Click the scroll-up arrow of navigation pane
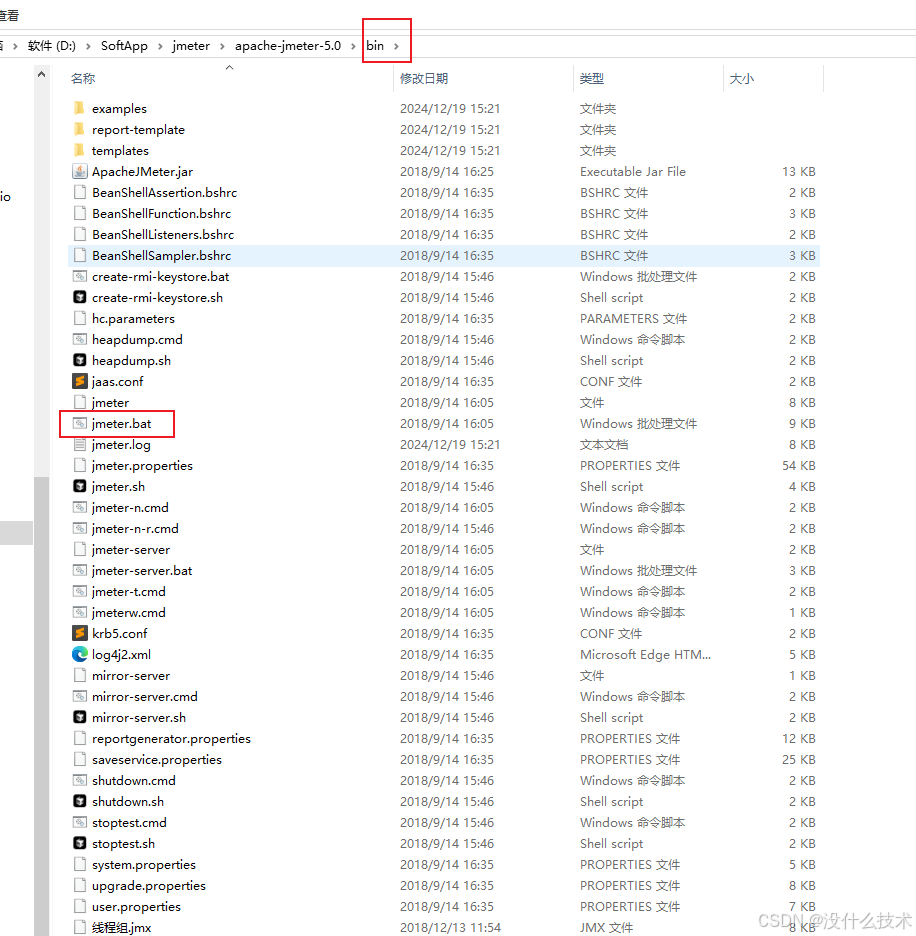 click(41, 75)
